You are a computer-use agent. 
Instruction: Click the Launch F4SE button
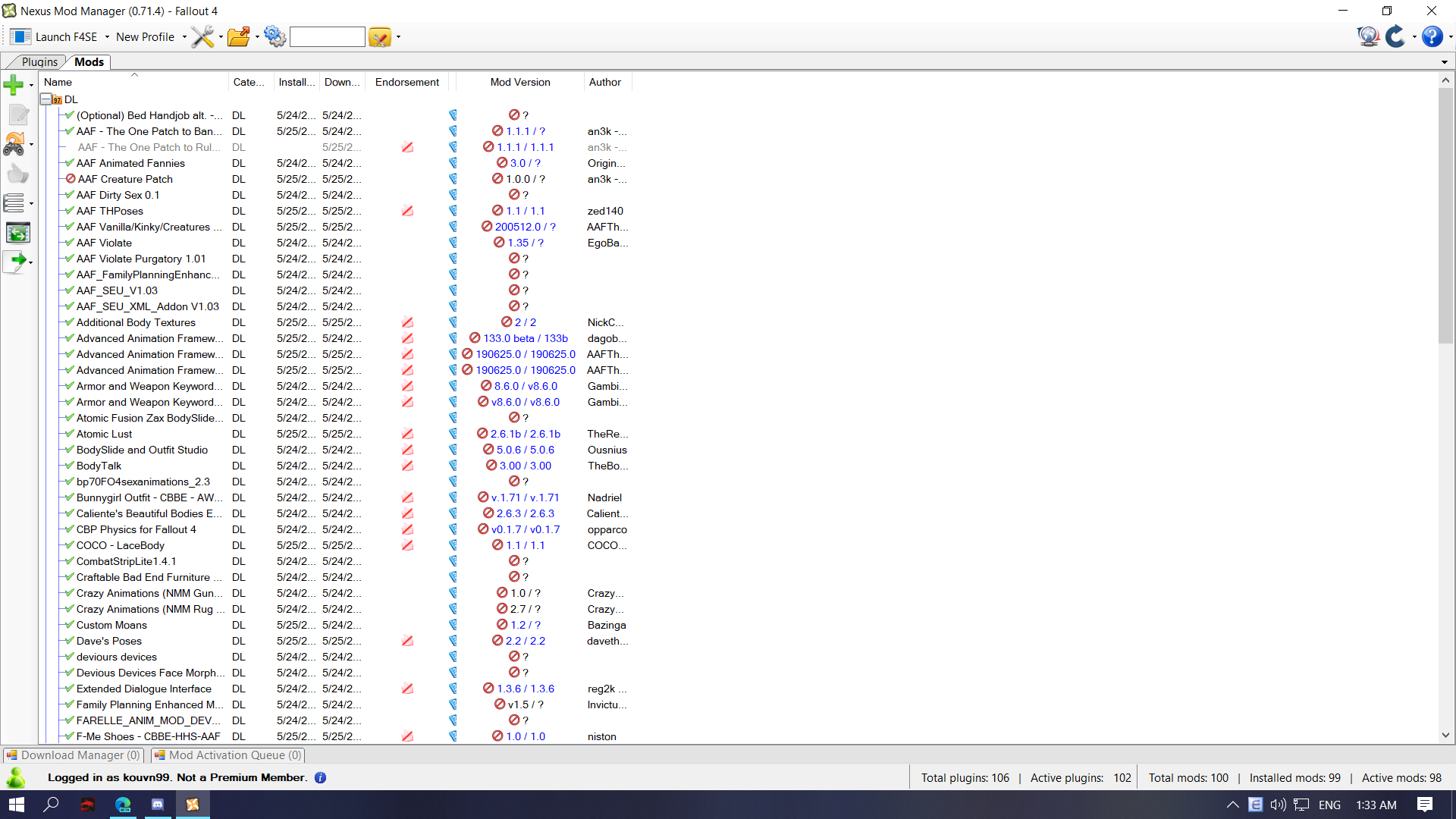pyautogui.click(x=55, y=36)
